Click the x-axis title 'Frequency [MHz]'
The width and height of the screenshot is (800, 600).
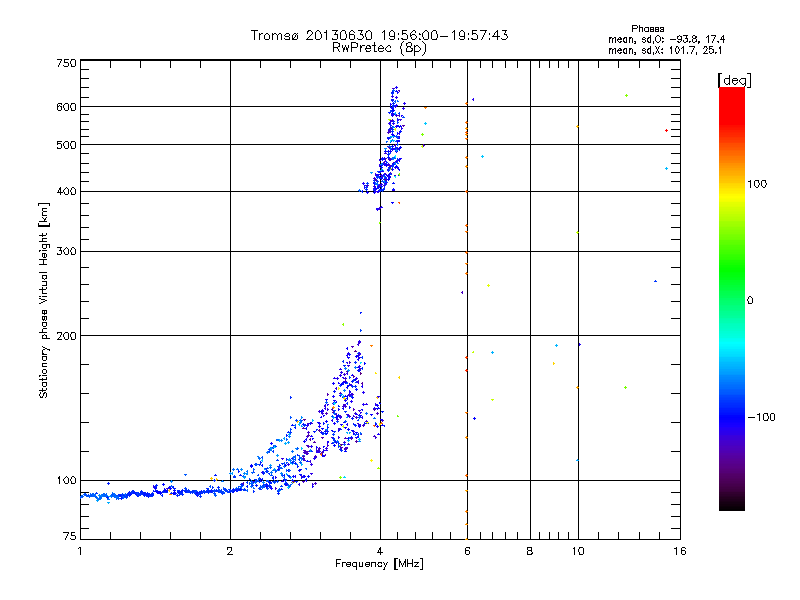pyautogui.click(x=379, y=564)
